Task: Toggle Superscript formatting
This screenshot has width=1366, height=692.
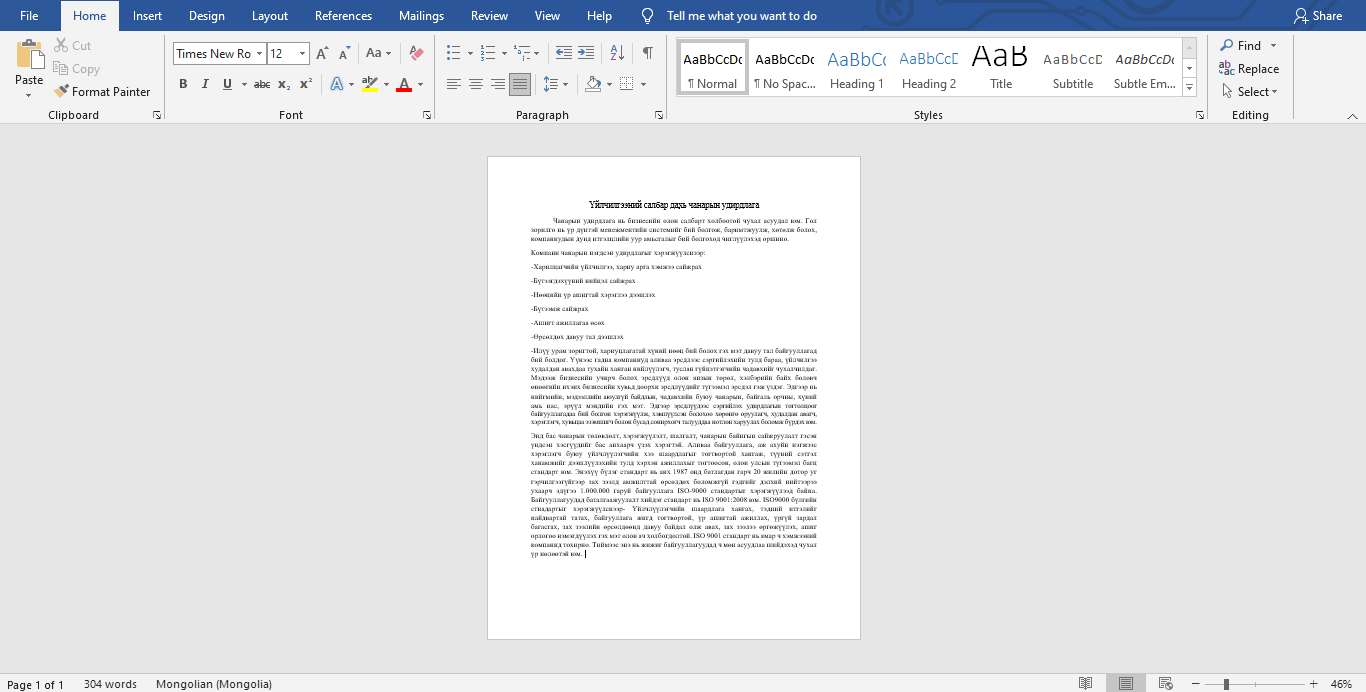Action: coord(306,84)
